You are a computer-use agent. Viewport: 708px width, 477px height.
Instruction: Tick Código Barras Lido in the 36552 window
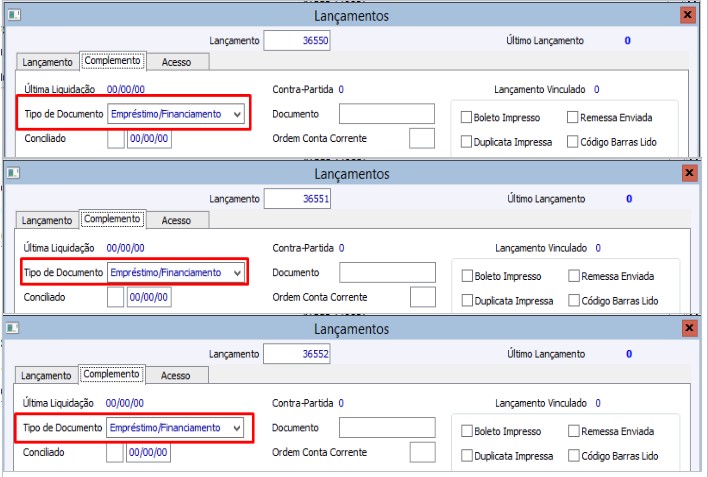coord(573,456)
